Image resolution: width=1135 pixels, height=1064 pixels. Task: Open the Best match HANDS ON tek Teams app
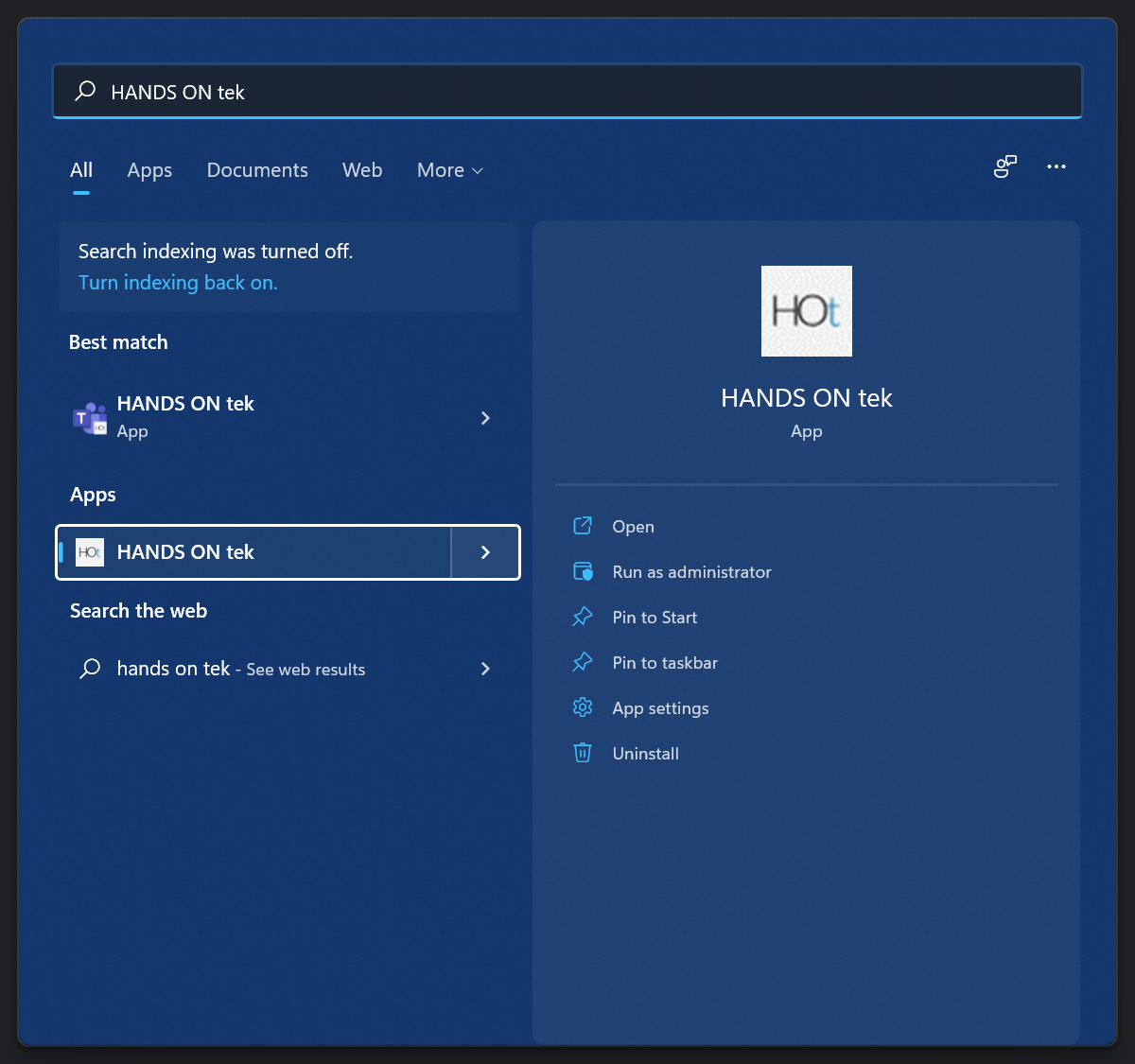coord(288,417)
